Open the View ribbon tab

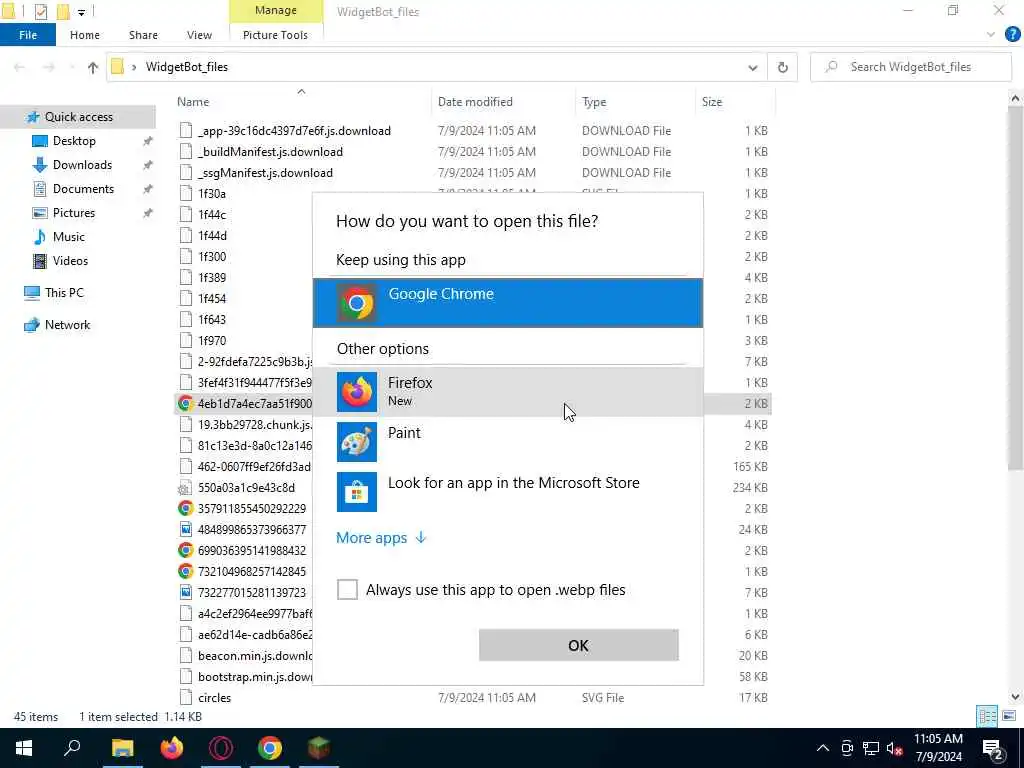pyautogui.click(x=199, y=35)
